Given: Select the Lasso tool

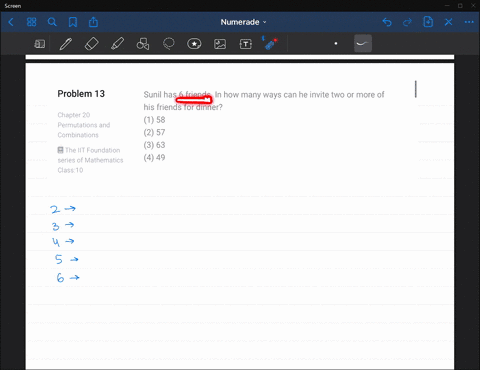Looking at the screenshot, I should coord(169,44).
